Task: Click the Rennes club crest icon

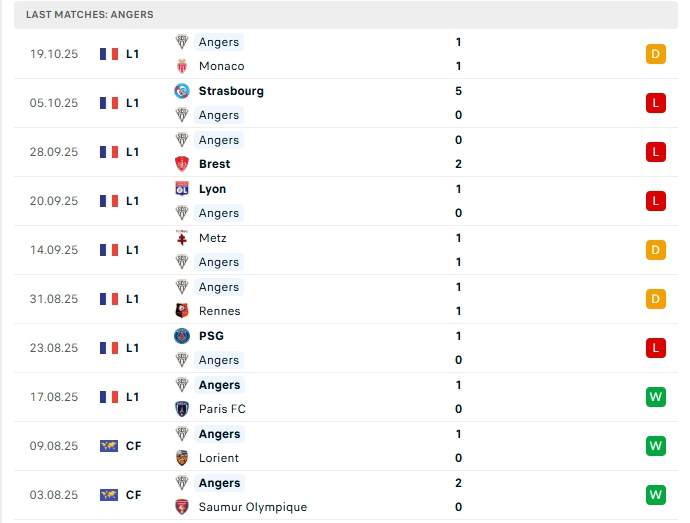Action: coord(182,311)
